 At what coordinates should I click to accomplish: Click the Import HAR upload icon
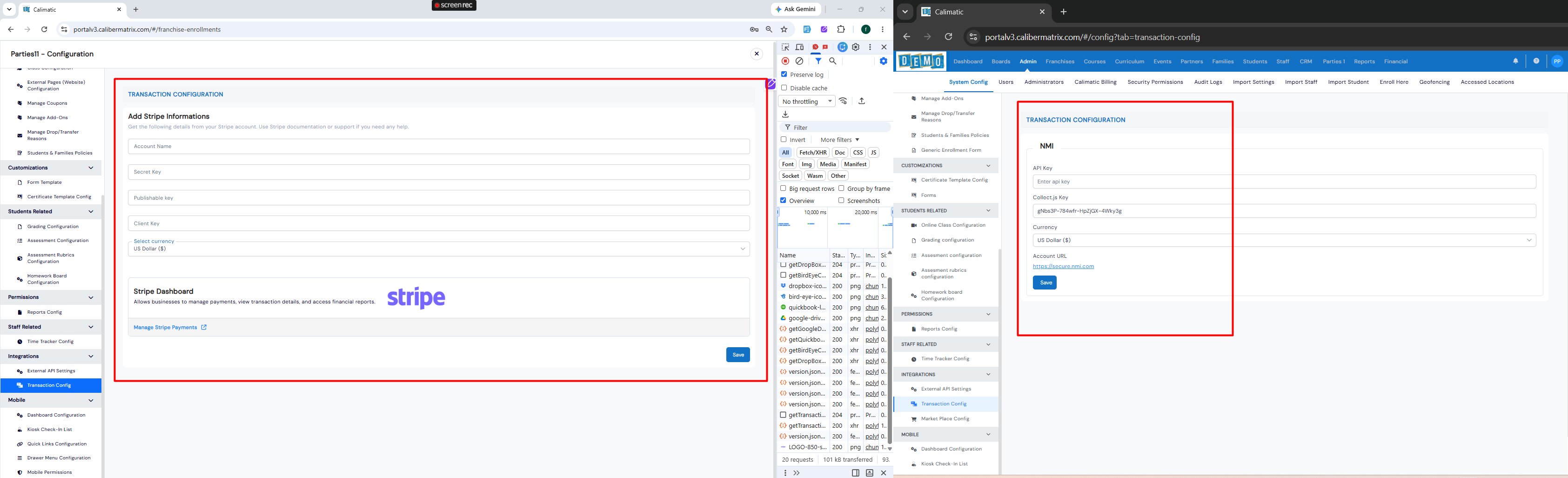click(861, 101)
